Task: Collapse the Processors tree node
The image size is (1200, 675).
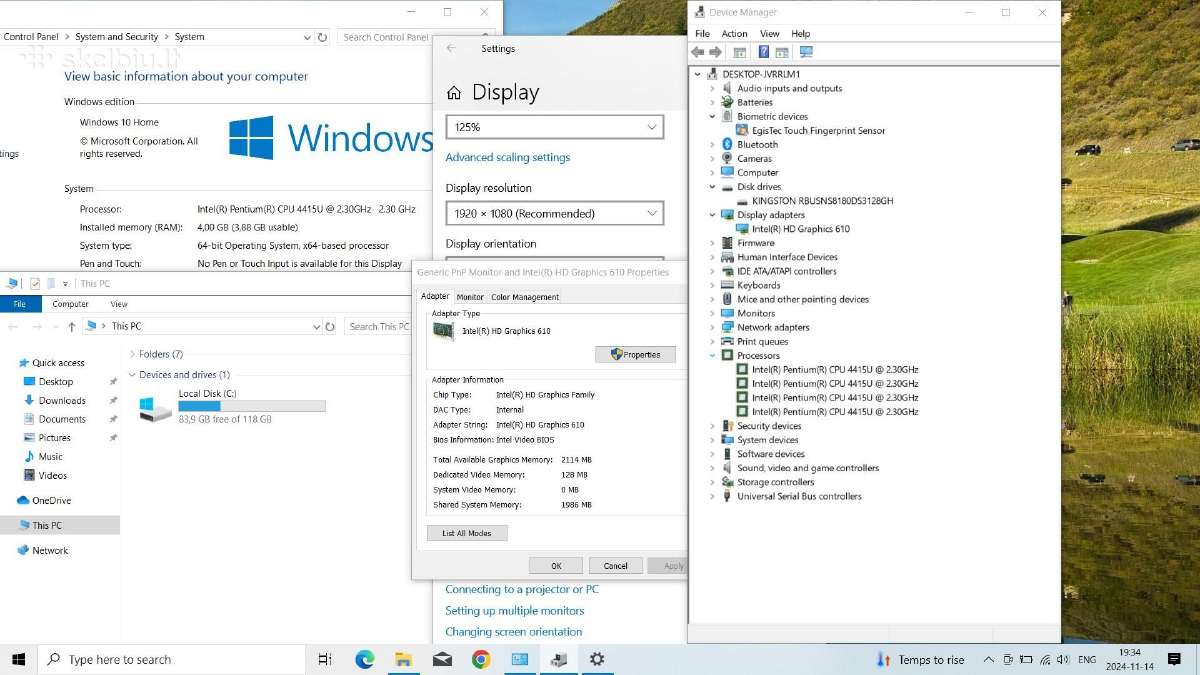Action: point(713,355)
